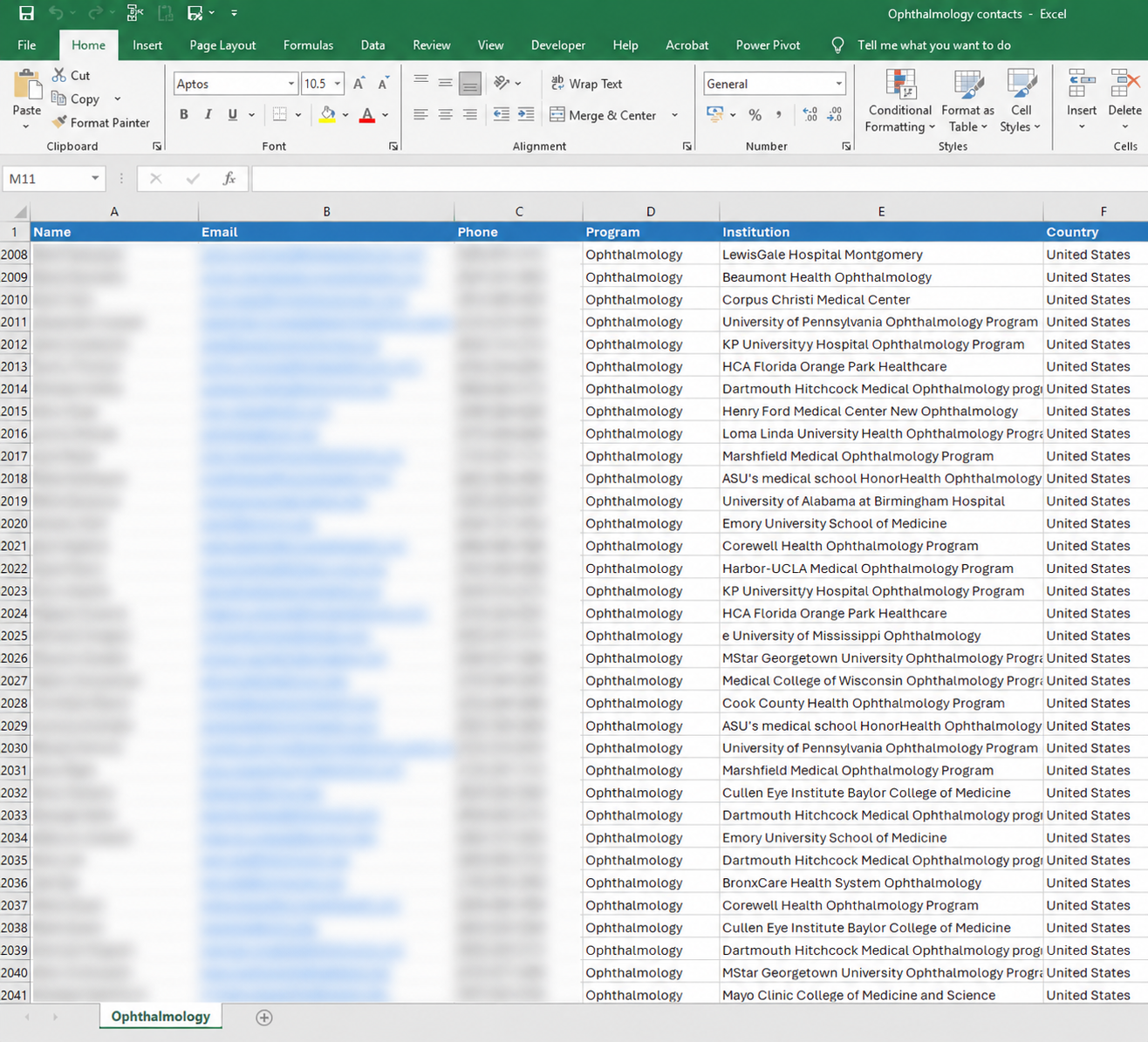Click the Decrease Indent icon
This screenshot has height=1042, width=1148.
coord(502,114)
